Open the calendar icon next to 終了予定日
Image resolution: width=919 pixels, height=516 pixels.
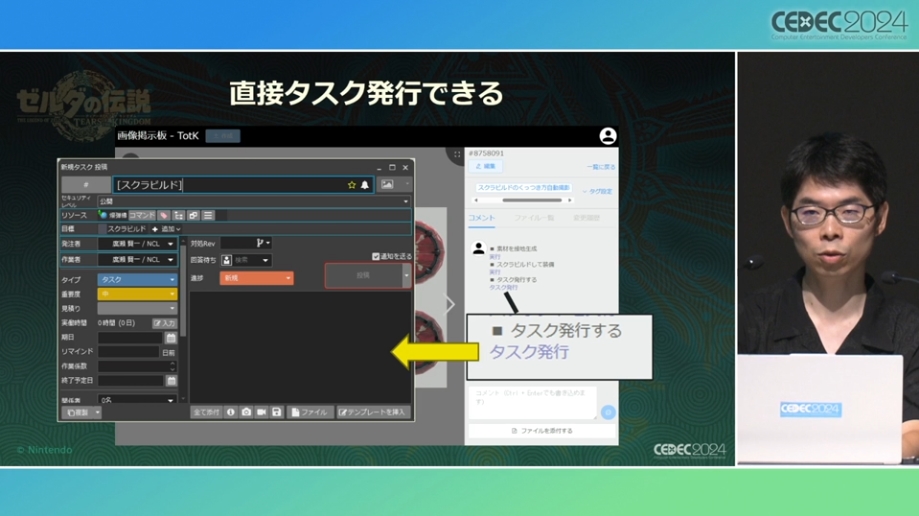(171, 381)
